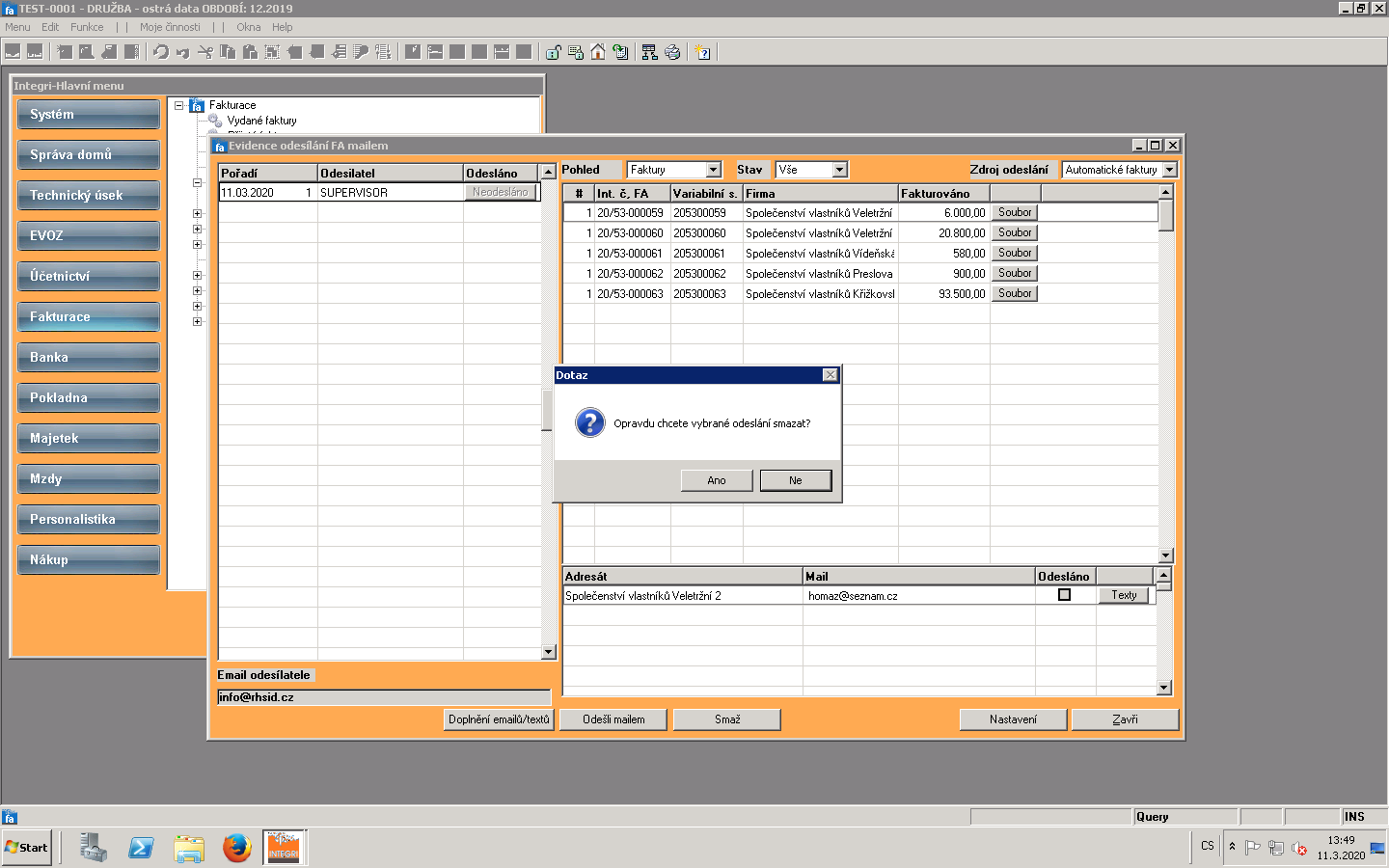
Task: Tick the Odesláno checkbox for homaz@seznam.cz
Action: (1064, 595)
